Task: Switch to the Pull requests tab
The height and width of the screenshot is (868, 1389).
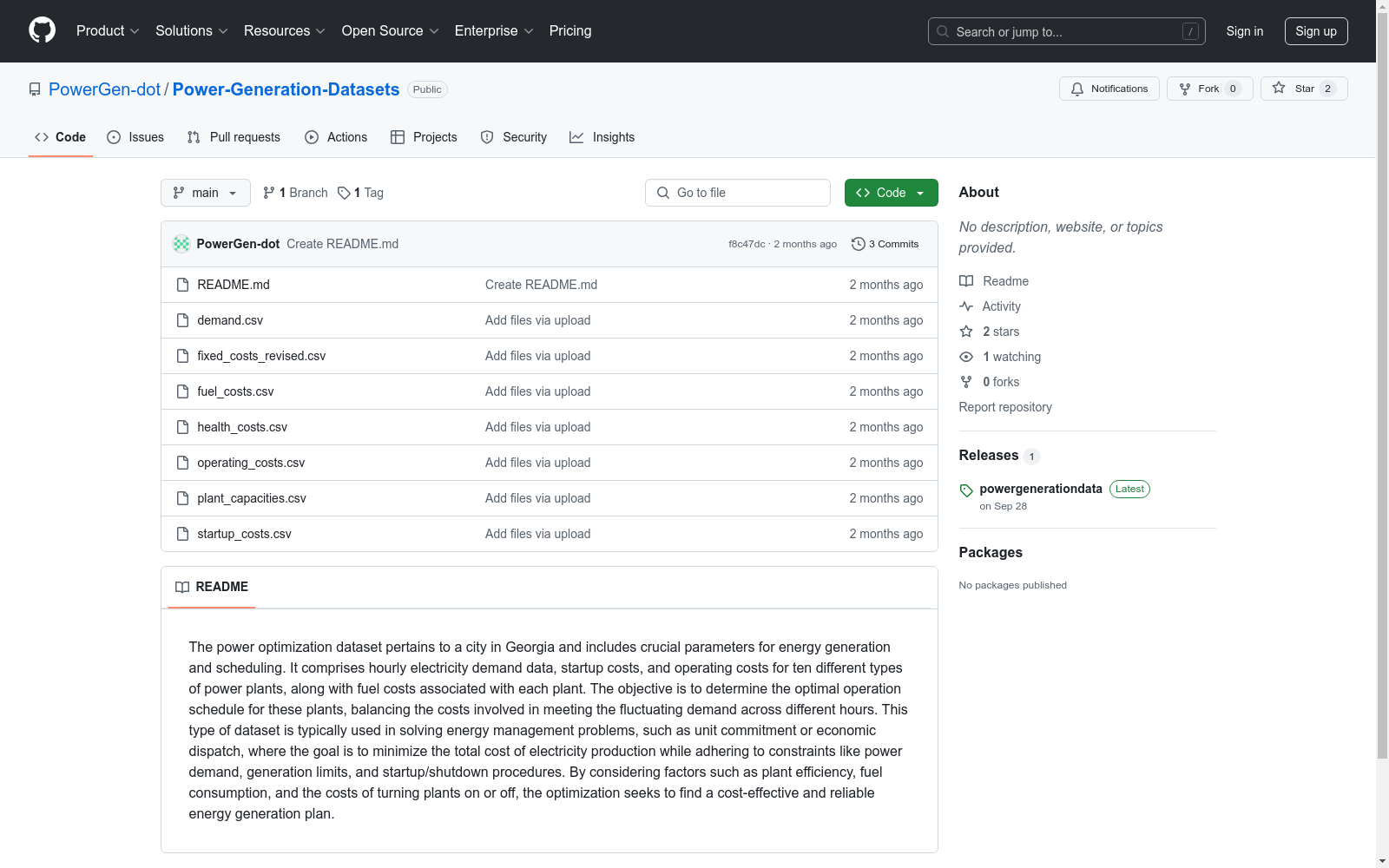Action: [x=234, y=137]
